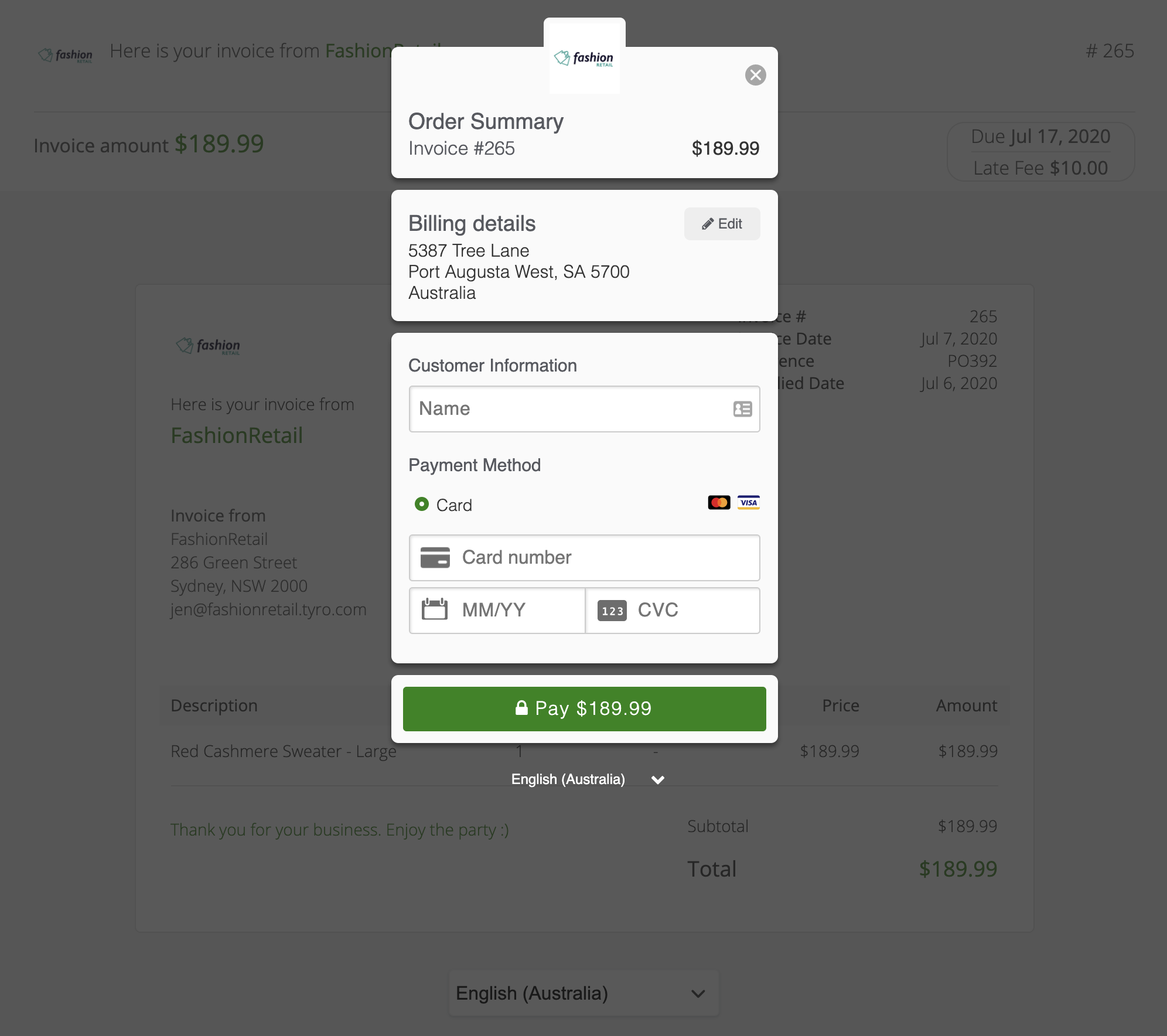Click the Name input field
Screen dimensions: 1167x1036
click(x=584, y=409)
